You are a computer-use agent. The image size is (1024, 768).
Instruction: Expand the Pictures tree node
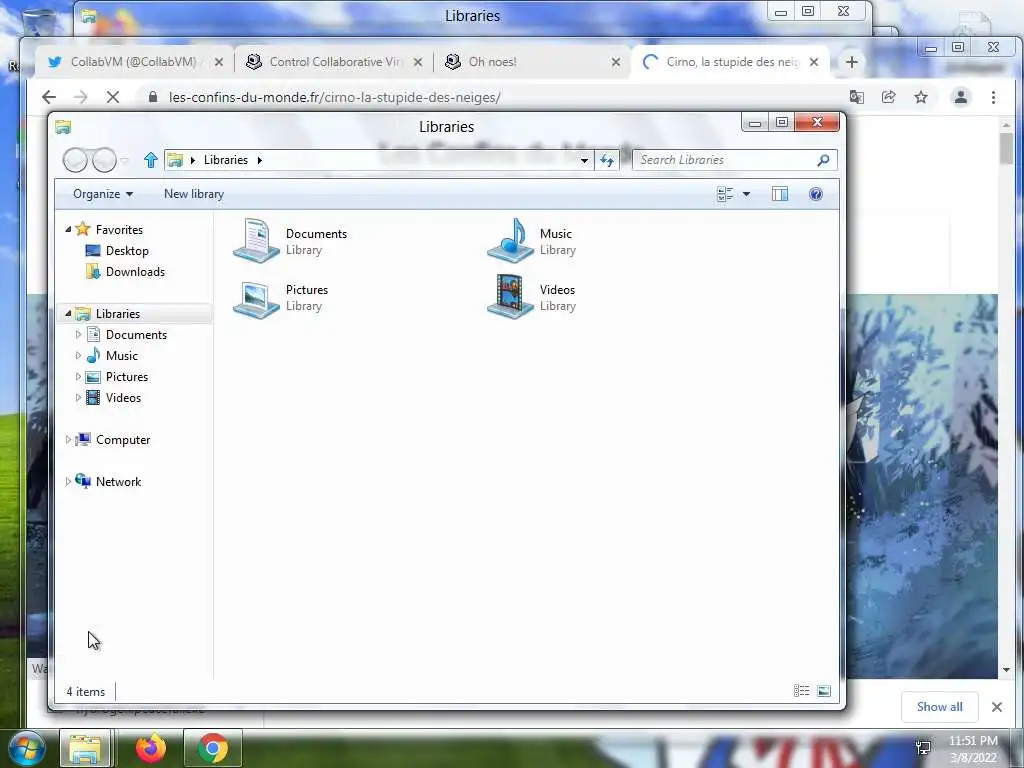point(78,377)
